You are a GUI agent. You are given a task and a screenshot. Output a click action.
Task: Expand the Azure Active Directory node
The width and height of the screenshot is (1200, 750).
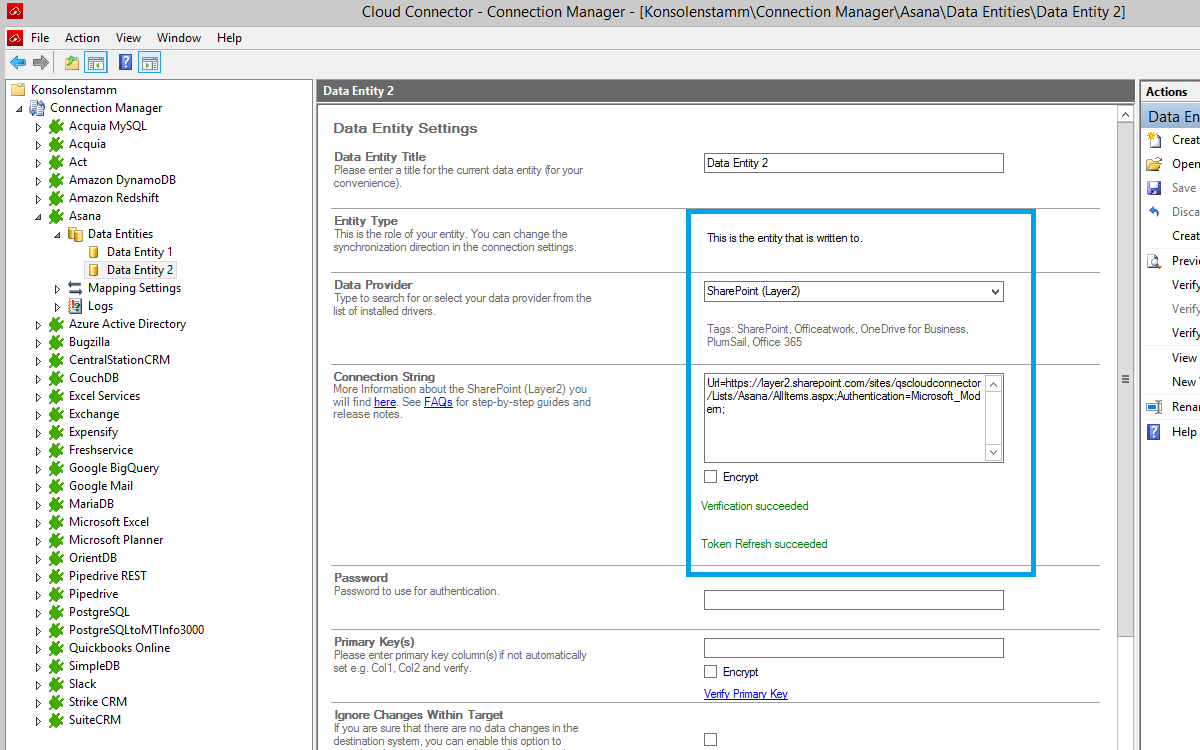38,324
